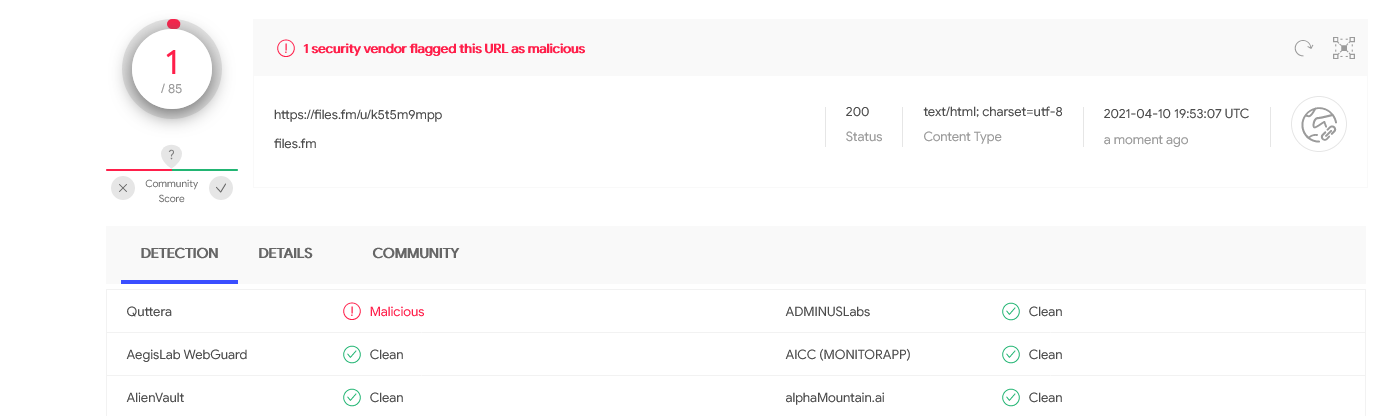Vote malicious with the X button
Viewport: 1380px width, 416px height.
122,188
